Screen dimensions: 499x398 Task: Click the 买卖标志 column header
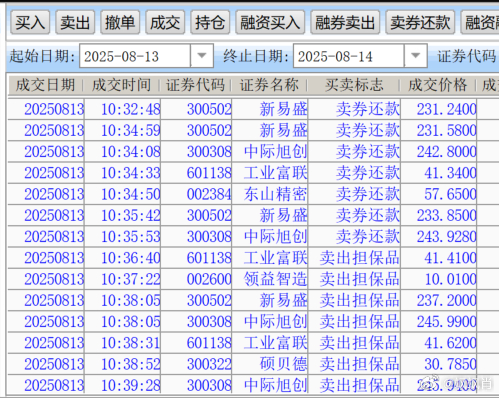(354, 85)
